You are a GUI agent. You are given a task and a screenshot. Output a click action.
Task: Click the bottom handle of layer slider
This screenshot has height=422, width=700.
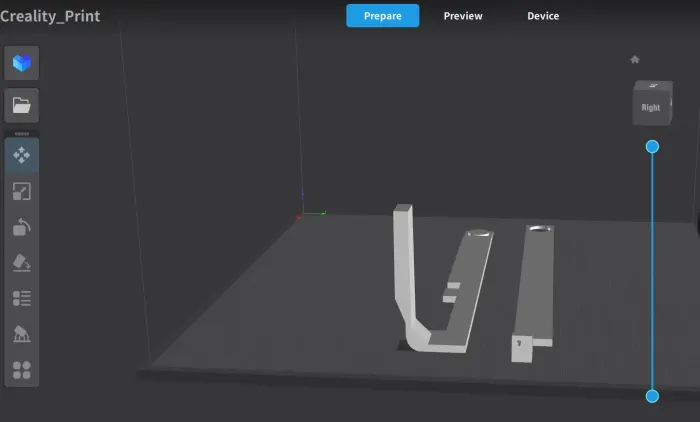[652, 396]
